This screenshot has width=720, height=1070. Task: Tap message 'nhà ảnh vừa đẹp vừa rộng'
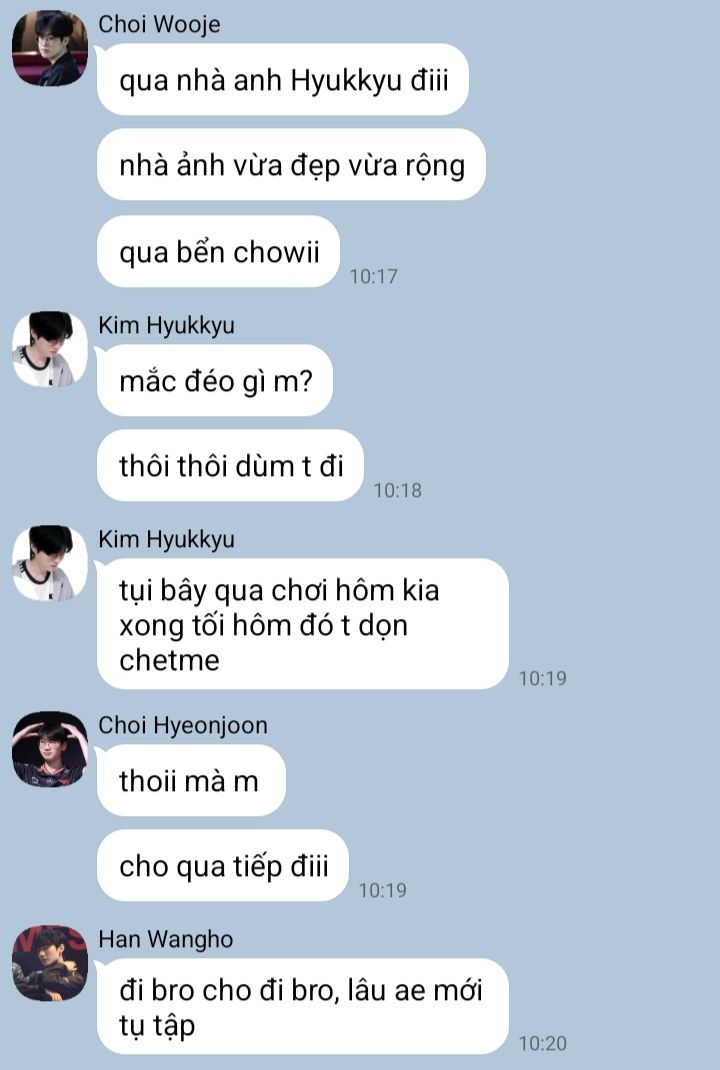click(x=291, y=164)
